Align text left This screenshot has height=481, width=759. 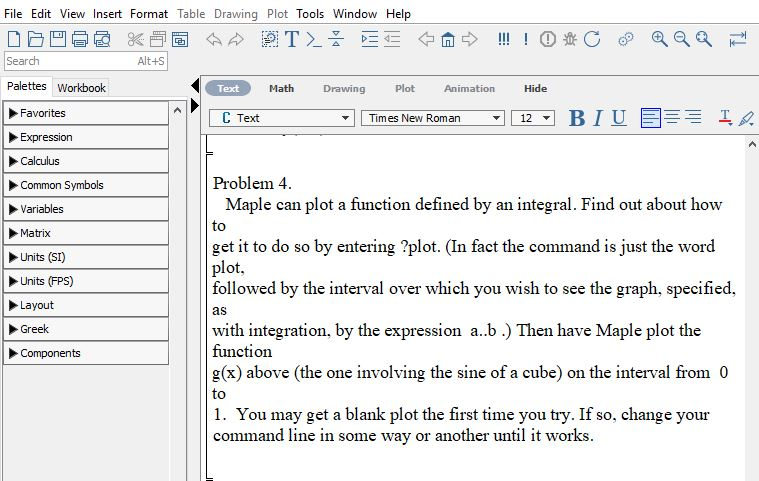coord(651,118)
